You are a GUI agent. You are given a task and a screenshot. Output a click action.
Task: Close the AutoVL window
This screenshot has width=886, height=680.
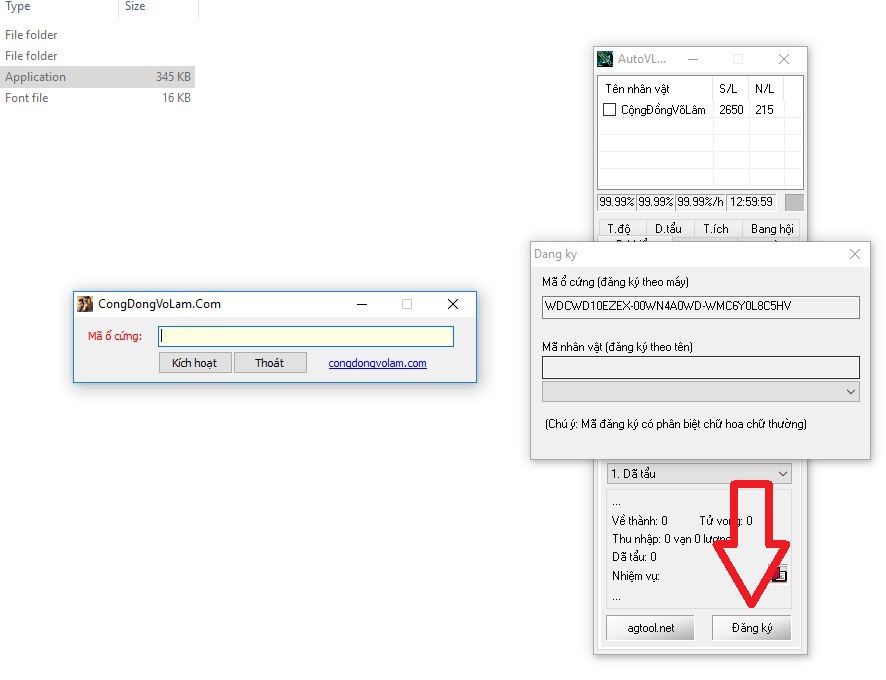[784, 59]
